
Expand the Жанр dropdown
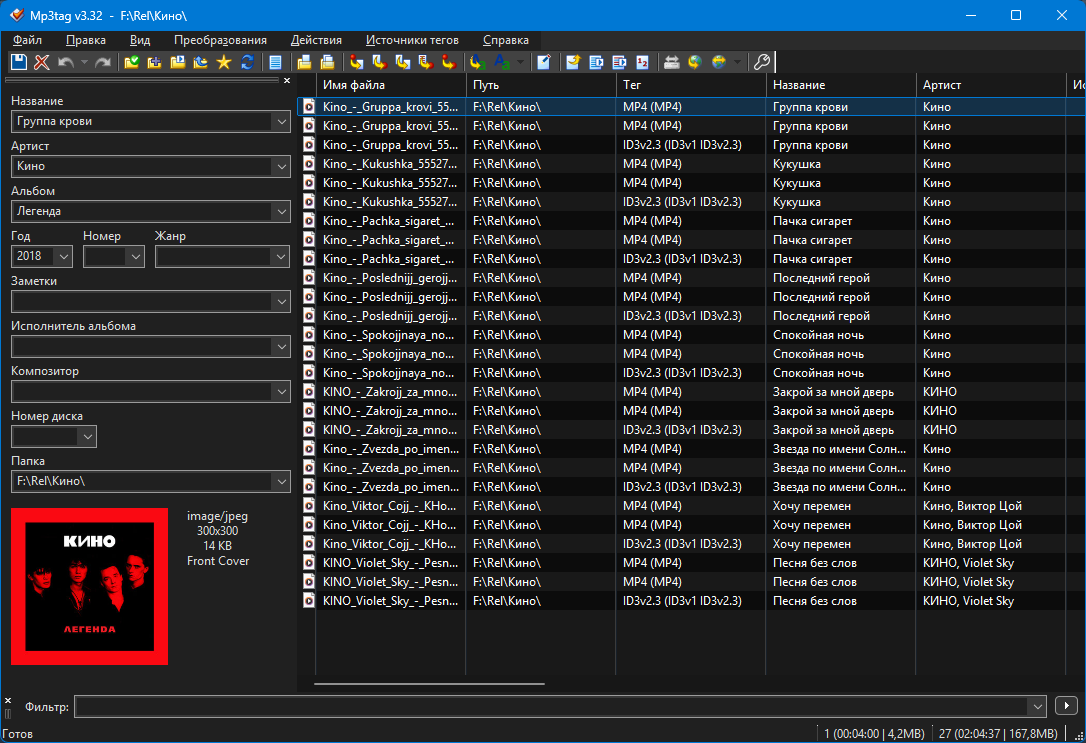[279, 257]
